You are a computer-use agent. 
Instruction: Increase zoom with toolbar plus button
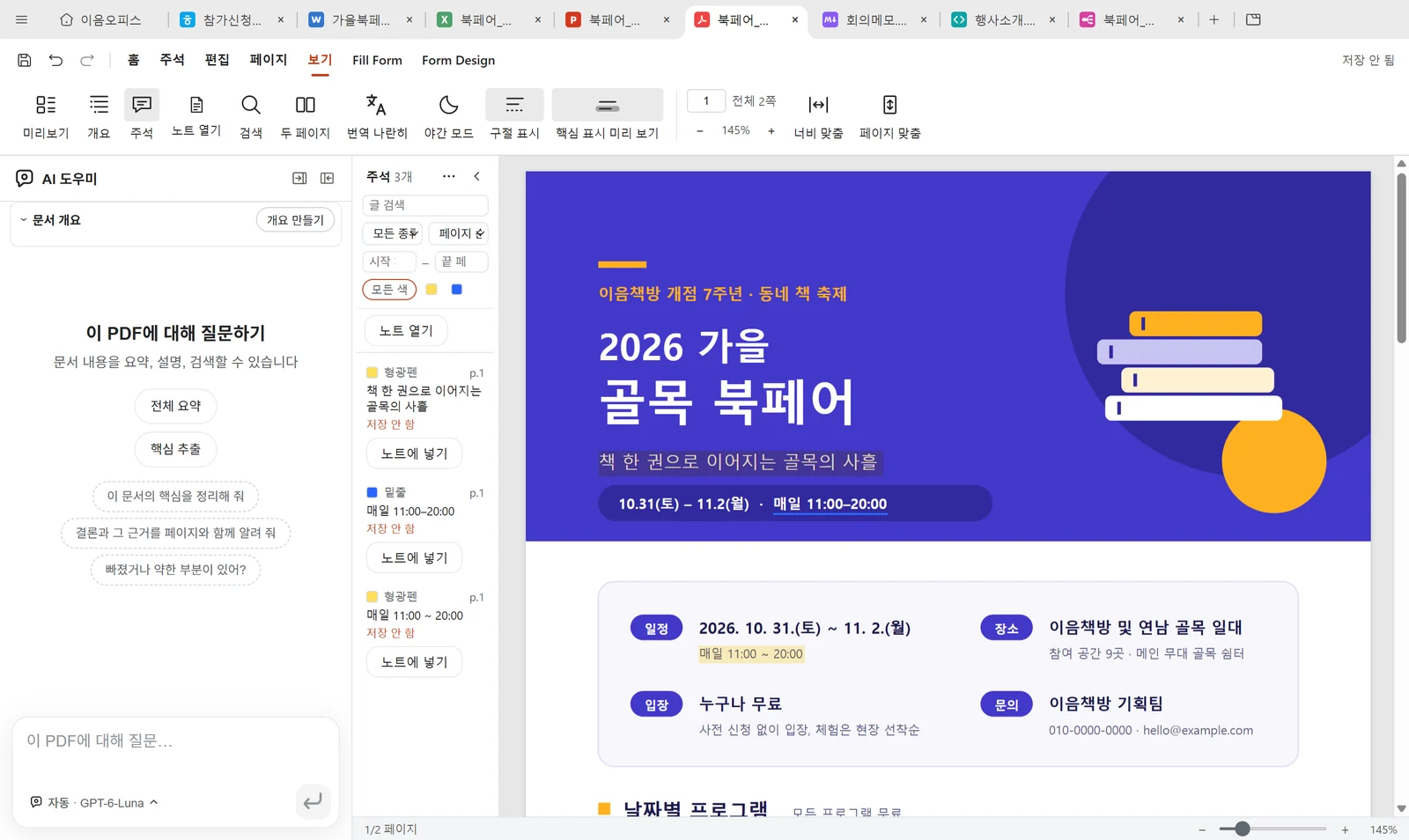click(x=771, y=131)
